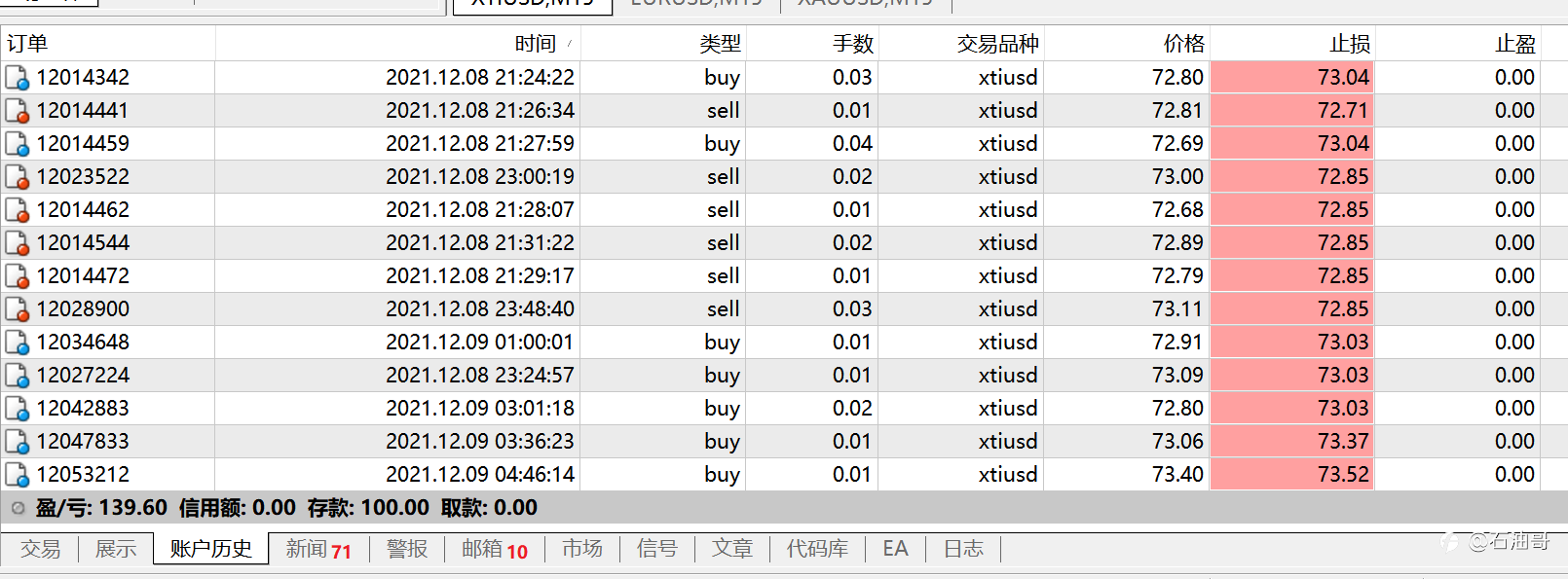
Task: Open the 交易 tab
Action: [41, 549]
